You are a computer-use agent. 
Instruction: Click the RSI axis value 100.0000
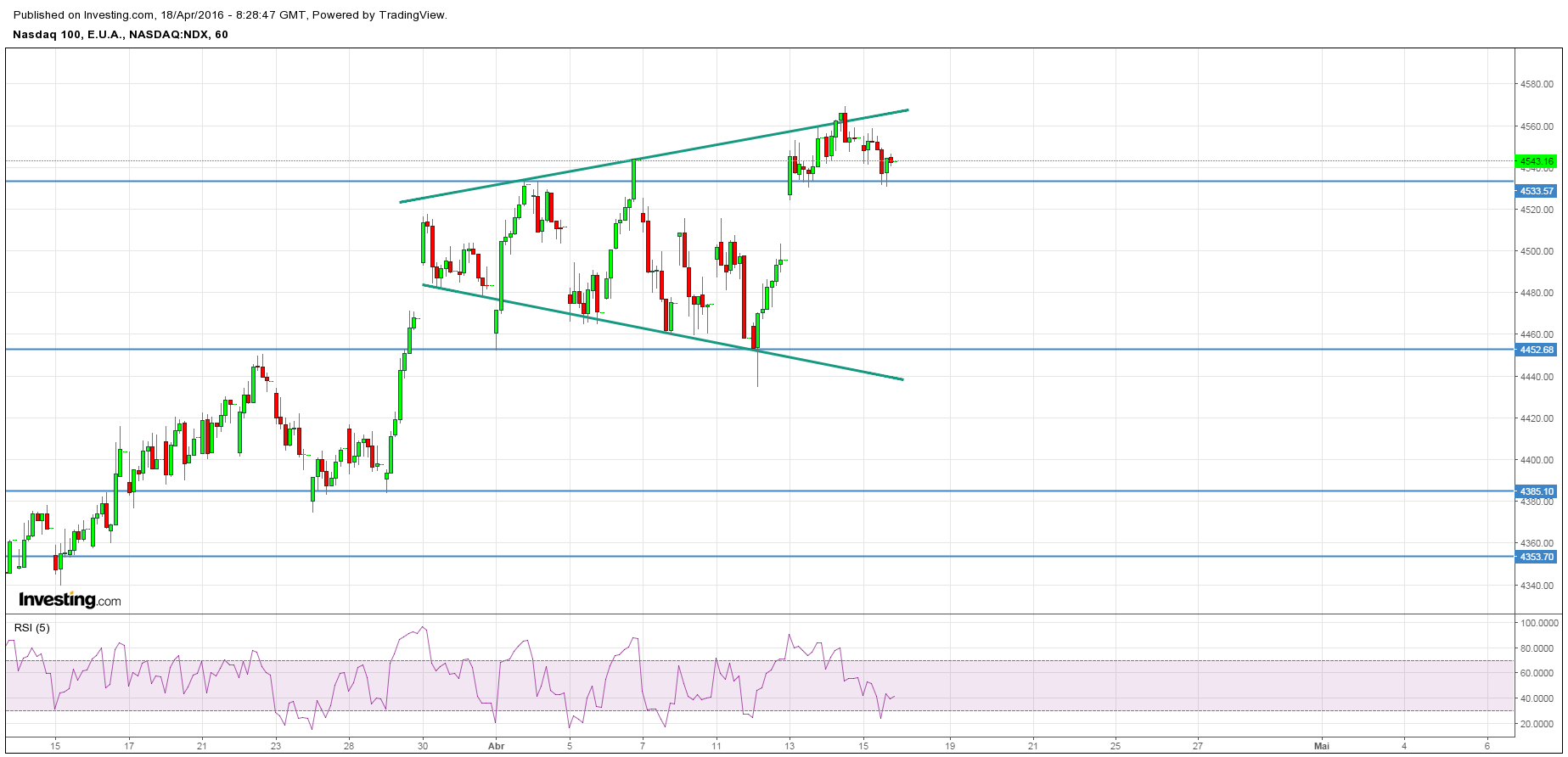(1539, 623)
